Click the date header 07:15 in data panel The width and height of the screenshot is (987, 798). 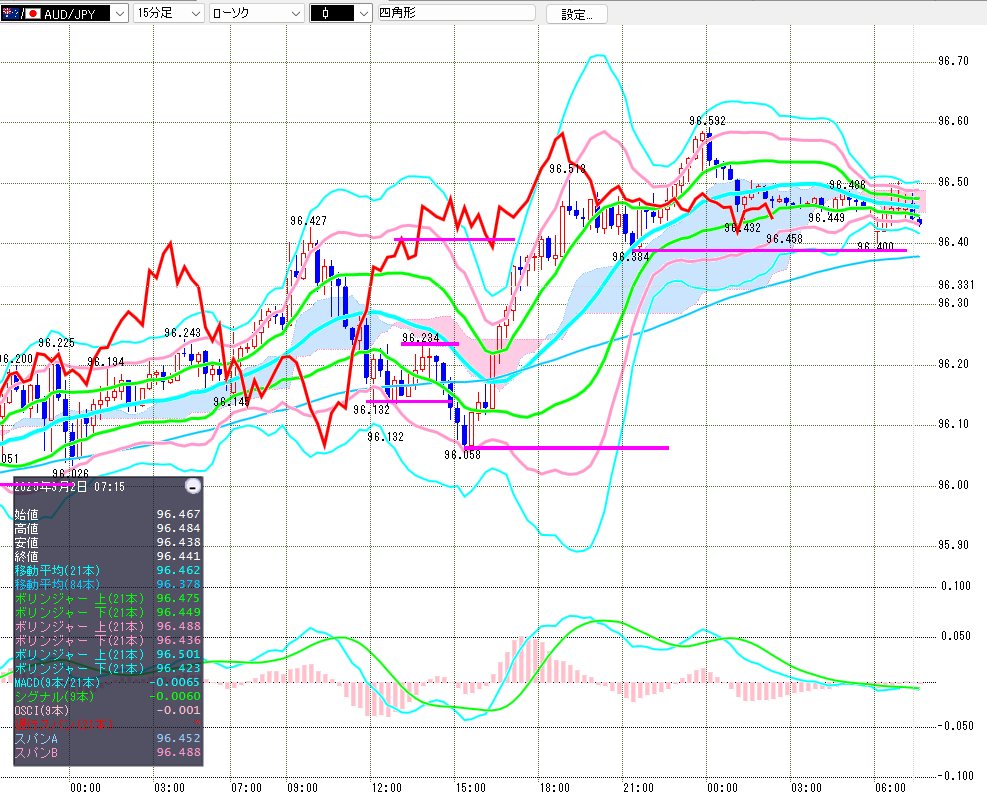(69, 486)
